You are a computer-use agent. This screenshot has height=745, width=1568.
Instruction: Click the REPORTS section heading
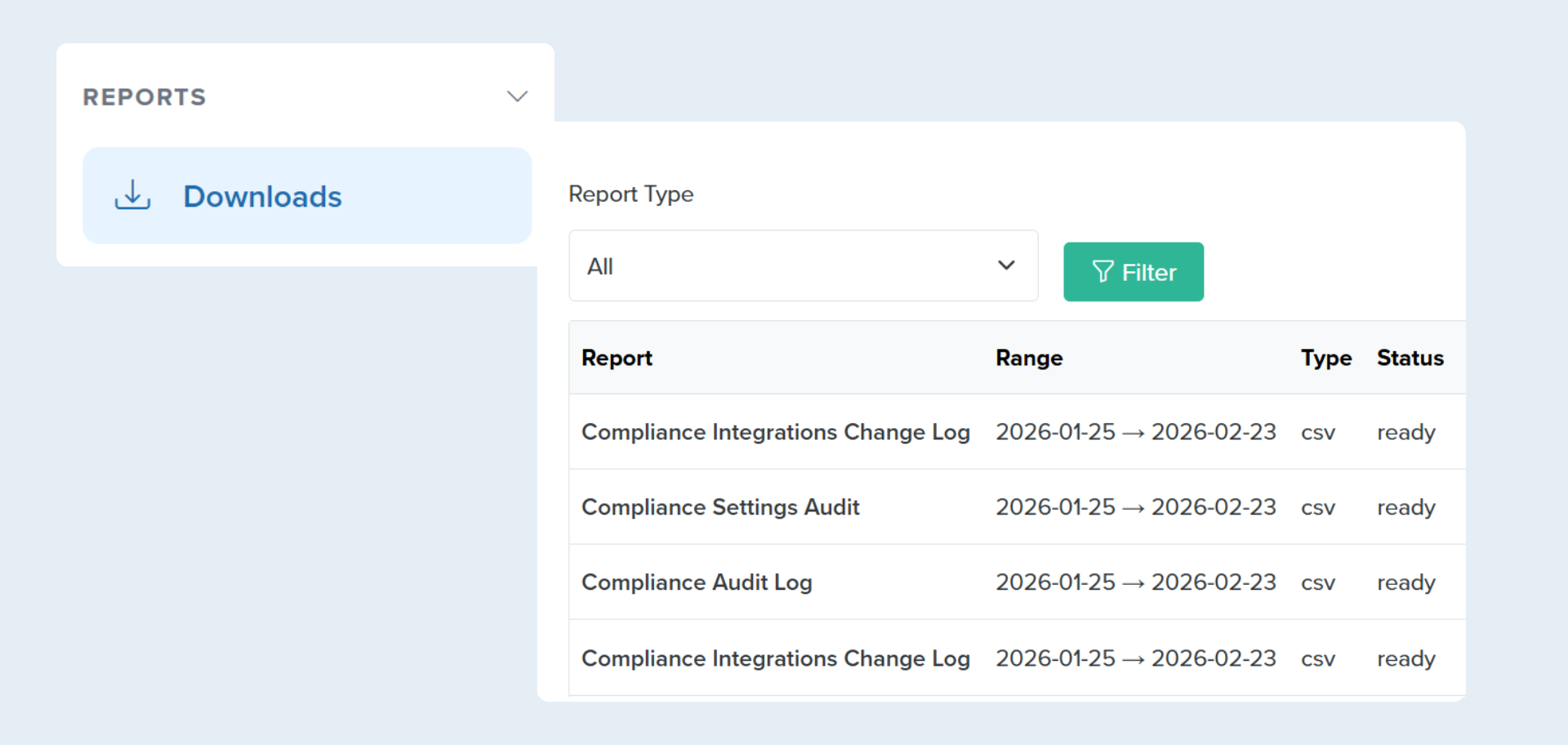click(144, 96)
